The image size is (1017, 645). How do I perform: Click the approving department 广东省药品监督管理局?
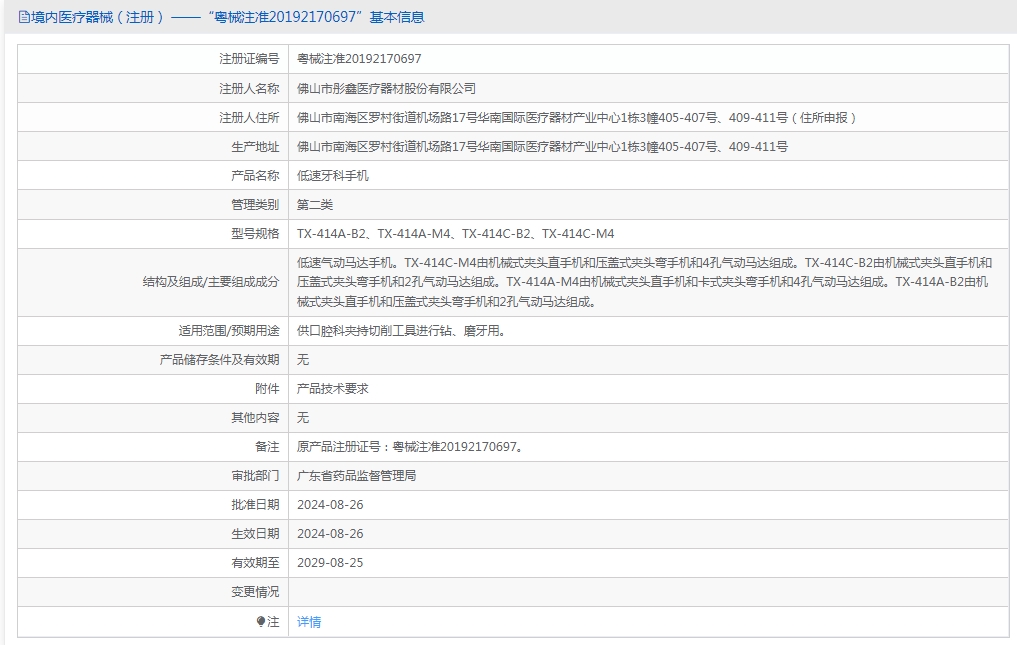tap(356, 475)
